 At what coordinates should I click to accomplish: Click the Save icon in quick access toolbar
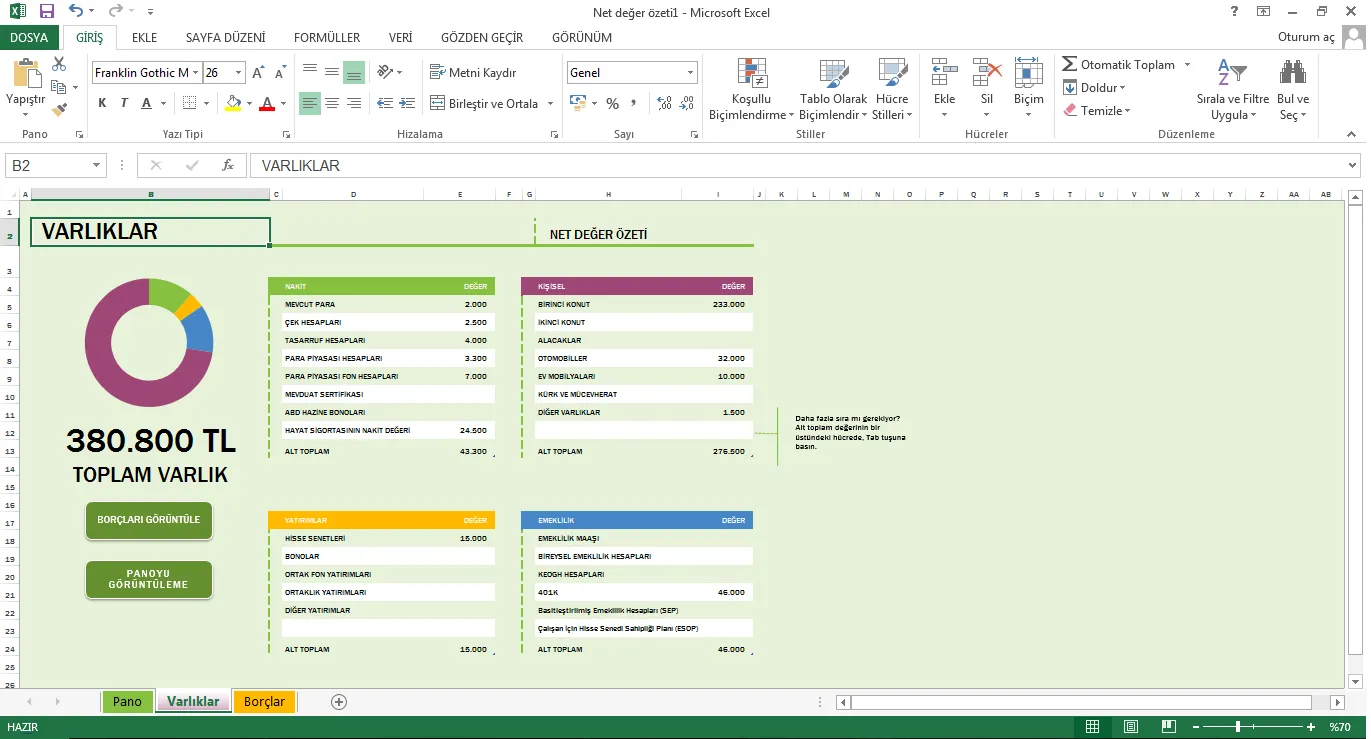47,12
